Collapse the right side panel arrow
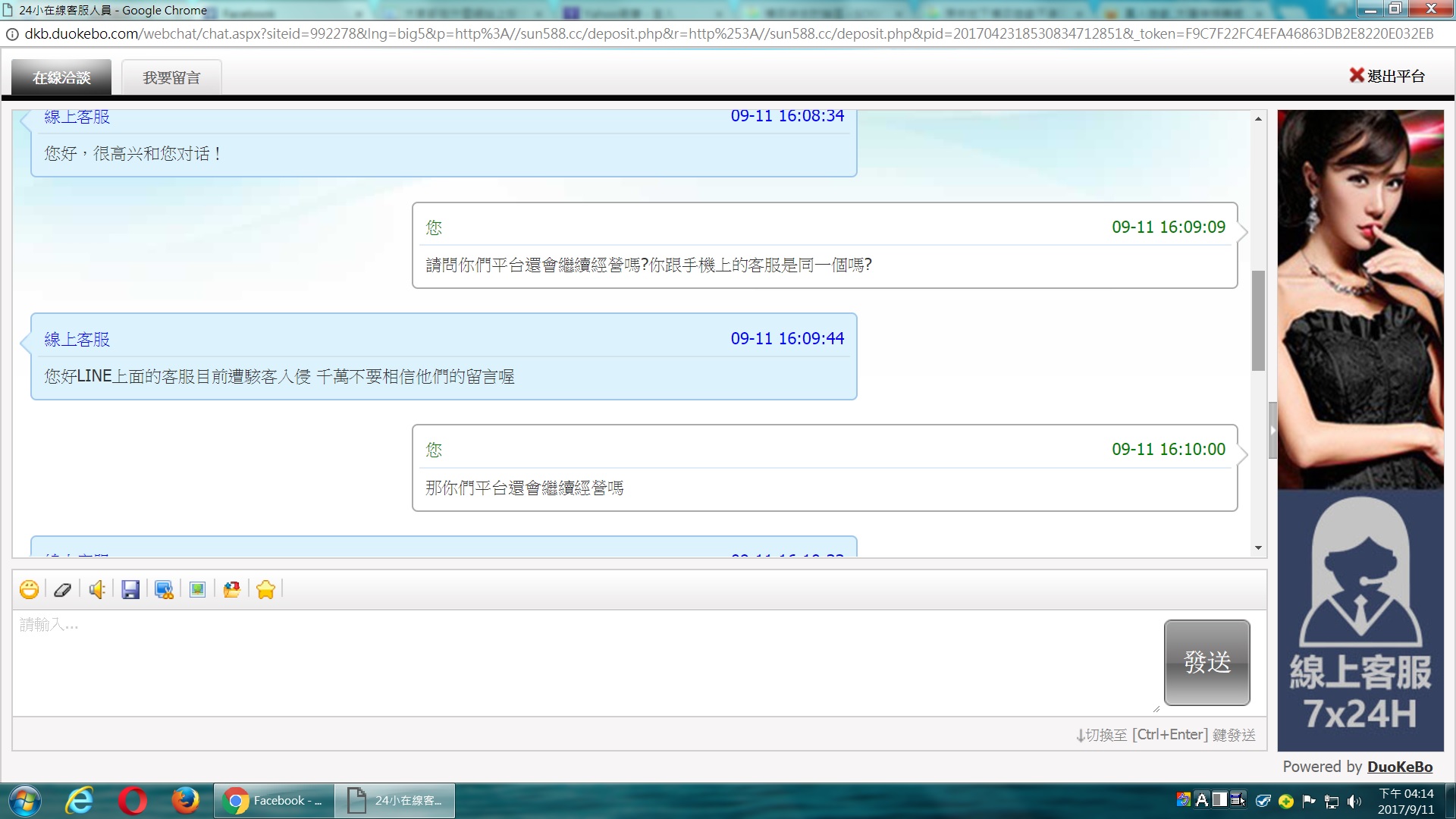1456x819 pixels. 1272,430
